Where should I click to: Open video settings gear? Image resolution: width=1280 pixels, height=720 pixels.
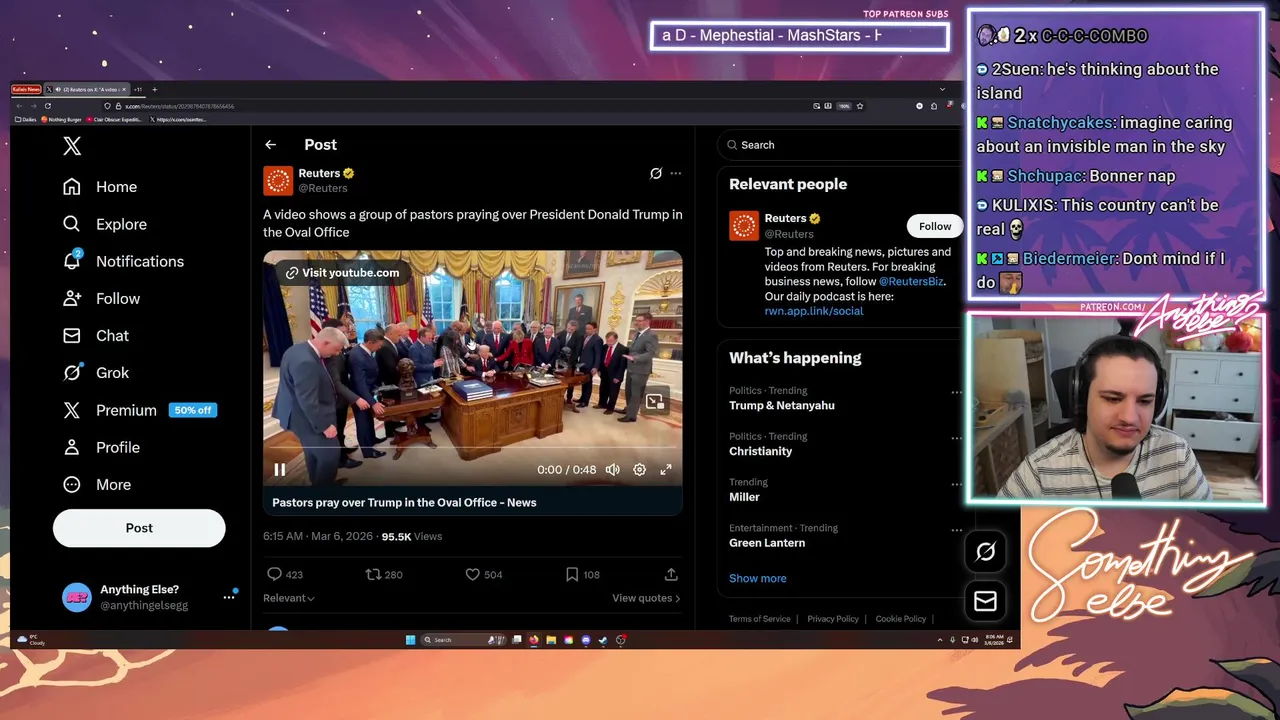pyautogui.click(x=639, y=469)
